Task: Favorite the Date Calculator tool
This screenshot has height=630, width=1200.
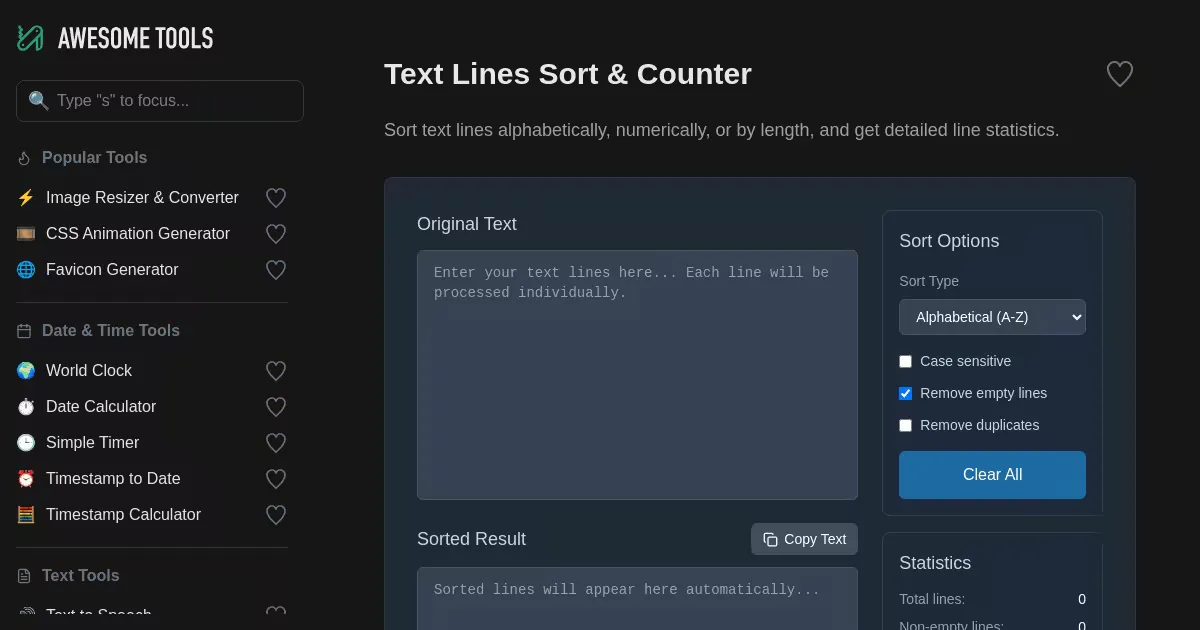Action: (276, 407)
